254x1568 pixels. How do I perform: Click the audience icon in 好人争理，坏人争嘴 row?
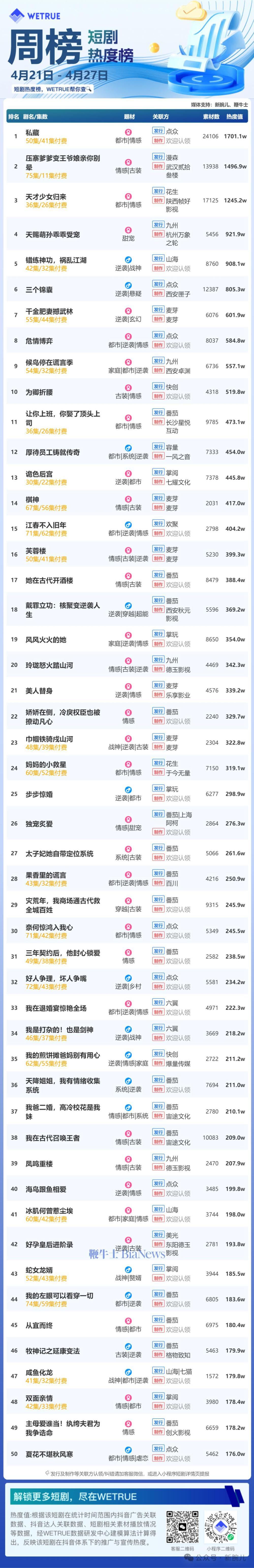[129, 978]
